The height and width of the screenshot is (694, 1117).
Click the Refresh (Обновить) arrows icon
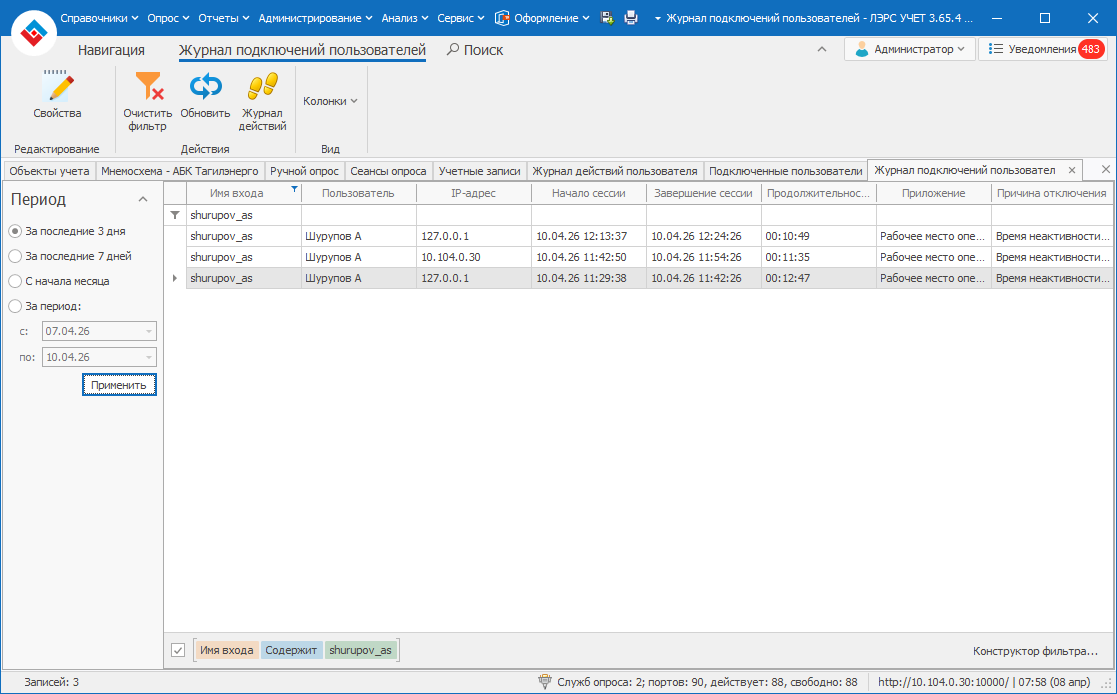pyautogui.click(x=205, y=88)
